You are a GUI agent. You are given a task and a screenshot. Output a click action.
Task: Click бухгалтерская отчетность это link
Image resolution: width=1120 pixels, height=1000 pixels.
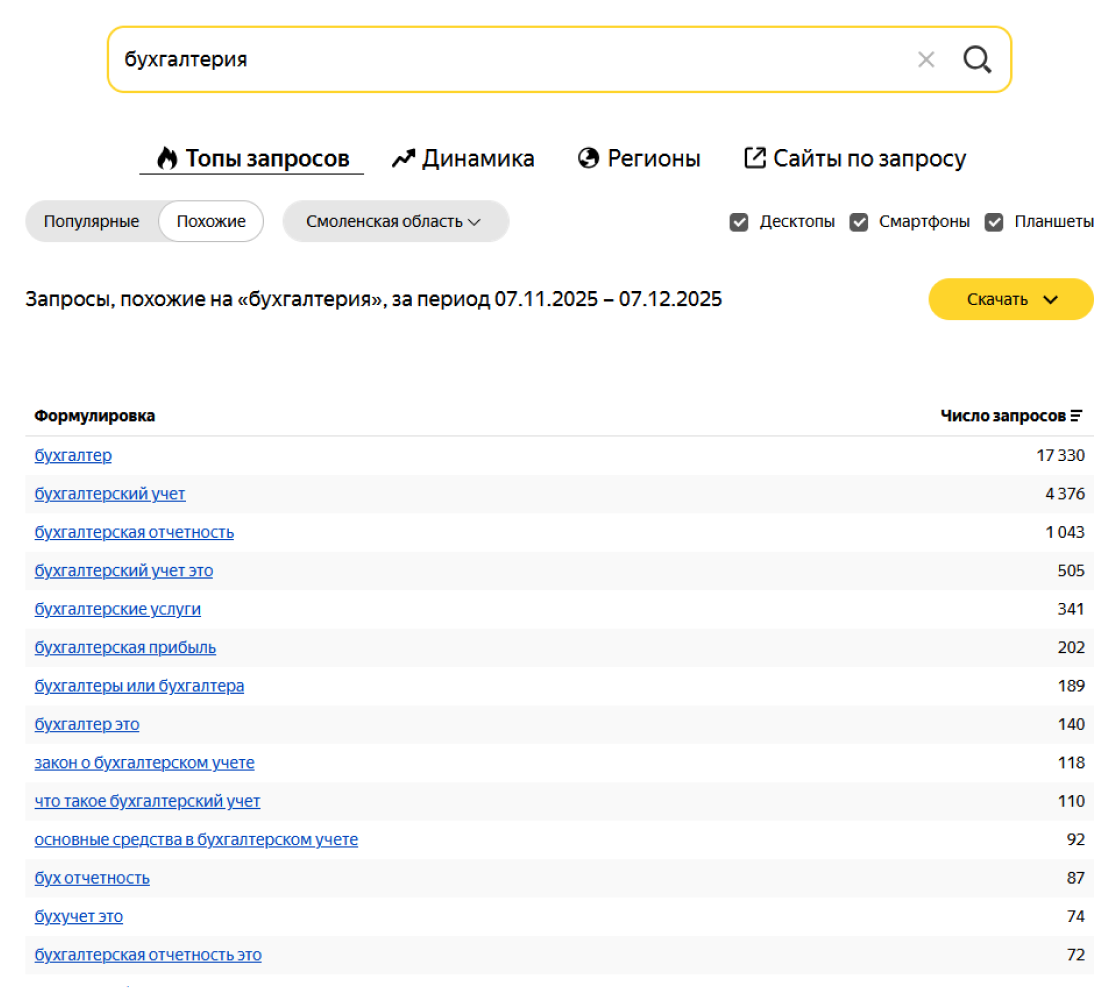pos(148,956)
